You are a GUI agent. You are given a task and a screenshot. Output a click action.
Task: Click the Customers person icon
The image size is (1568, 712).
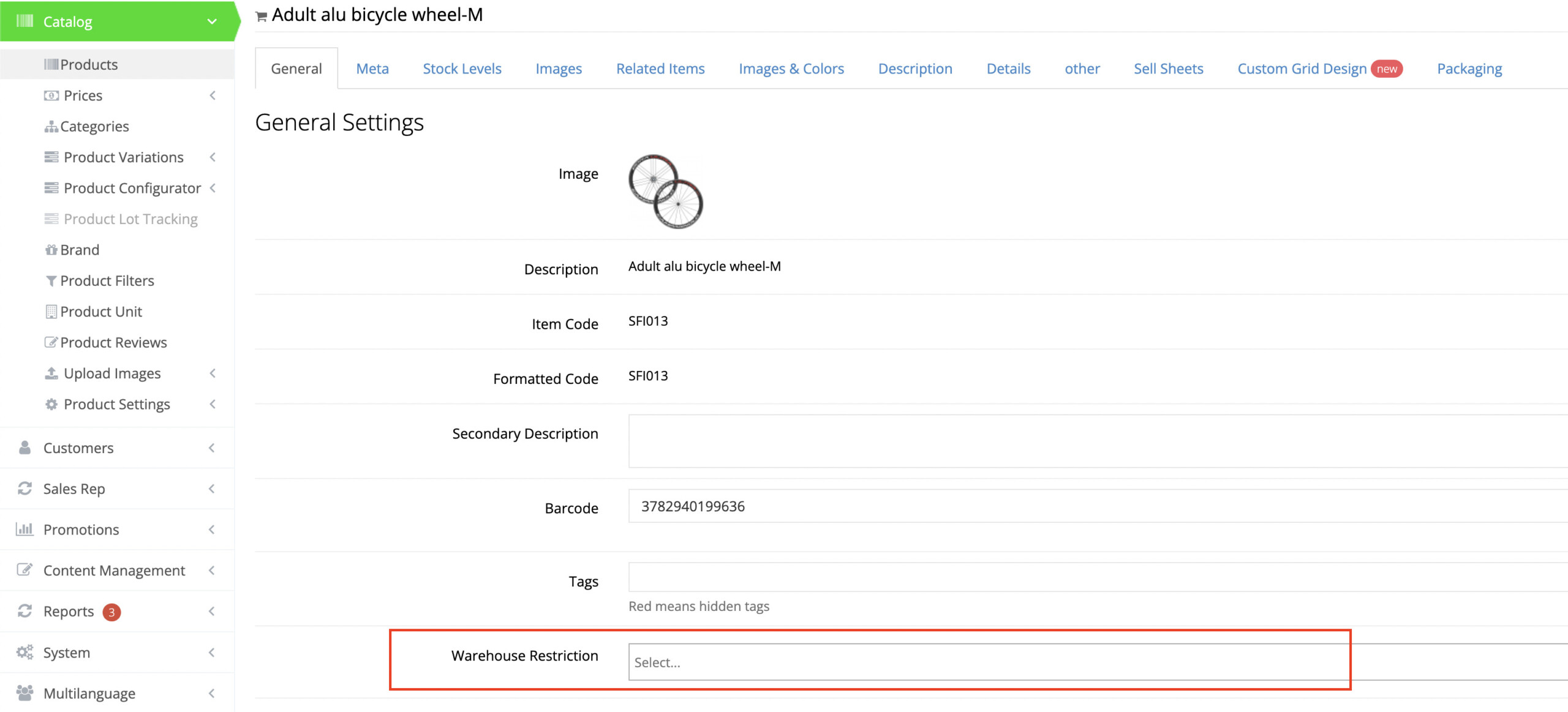point(24,448)
